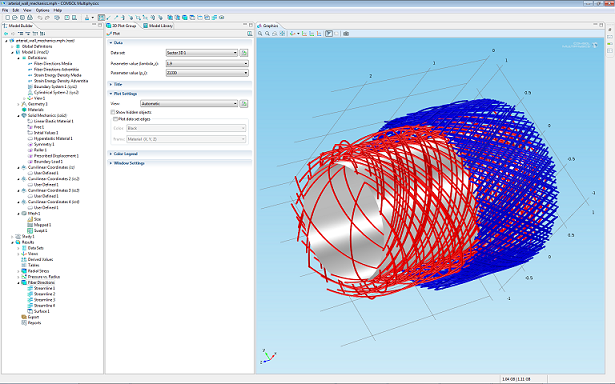Click the New model icon in main toolbar
This screenshot has width=615, height=384.
coord(7,18)
